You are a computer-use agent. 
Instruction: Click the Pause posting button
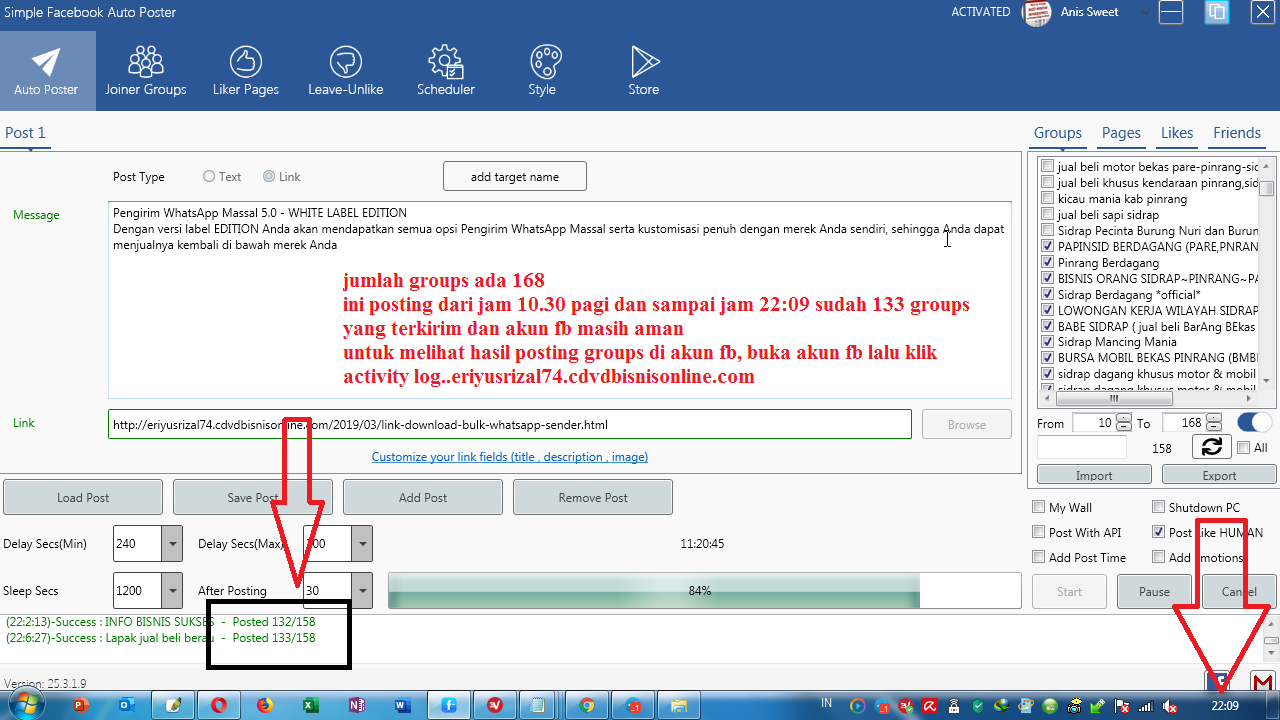[1154, 591]
